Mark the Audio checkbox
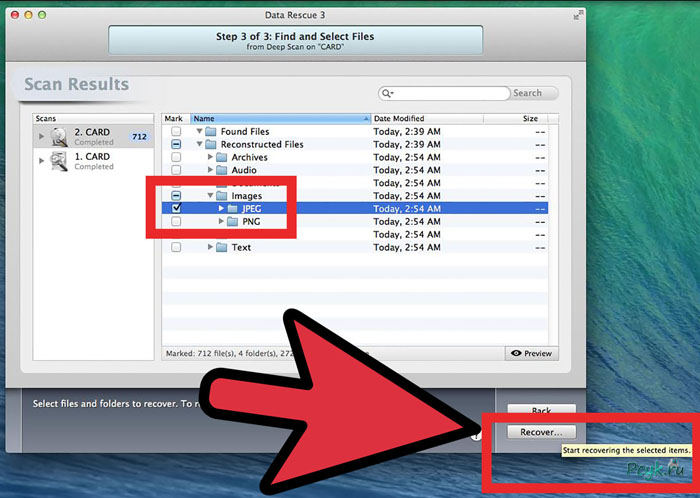This screenshot has width=700, height=498. (x=176, y=170)
